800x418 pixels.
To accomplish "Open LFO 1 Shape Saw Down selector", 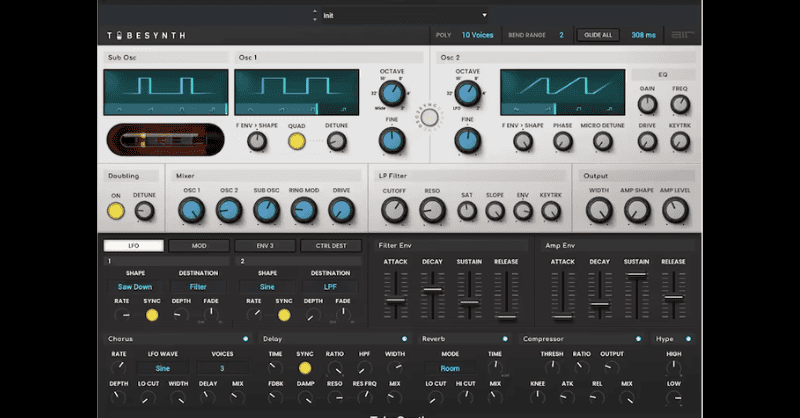I will click(x=135, y=287).
